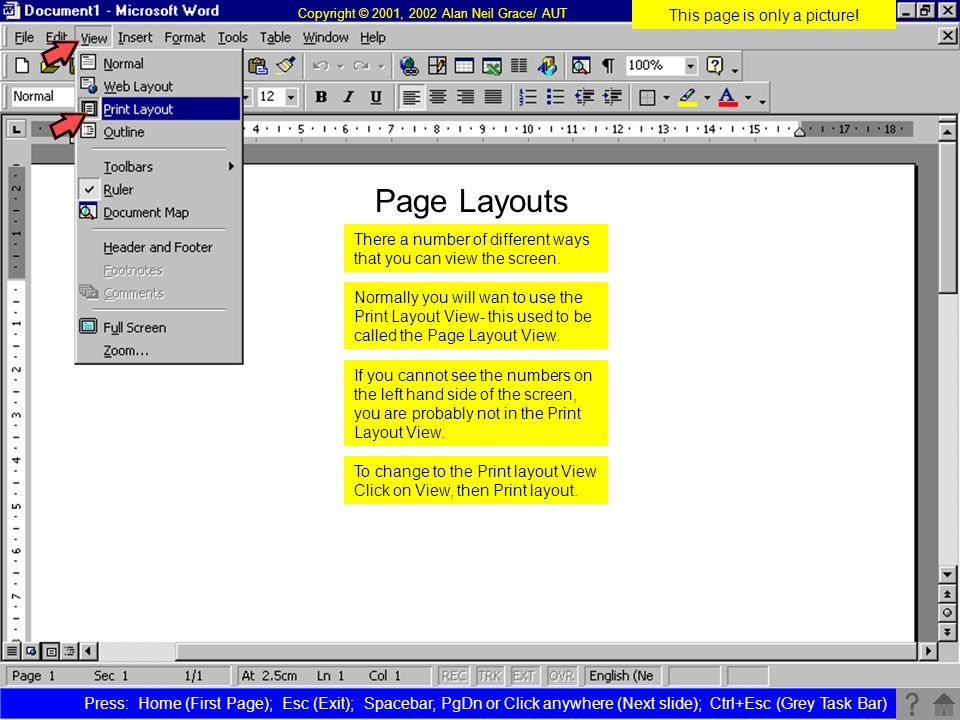Open Border style dropdown arrow
960x720 pixels.
point(666,98)
